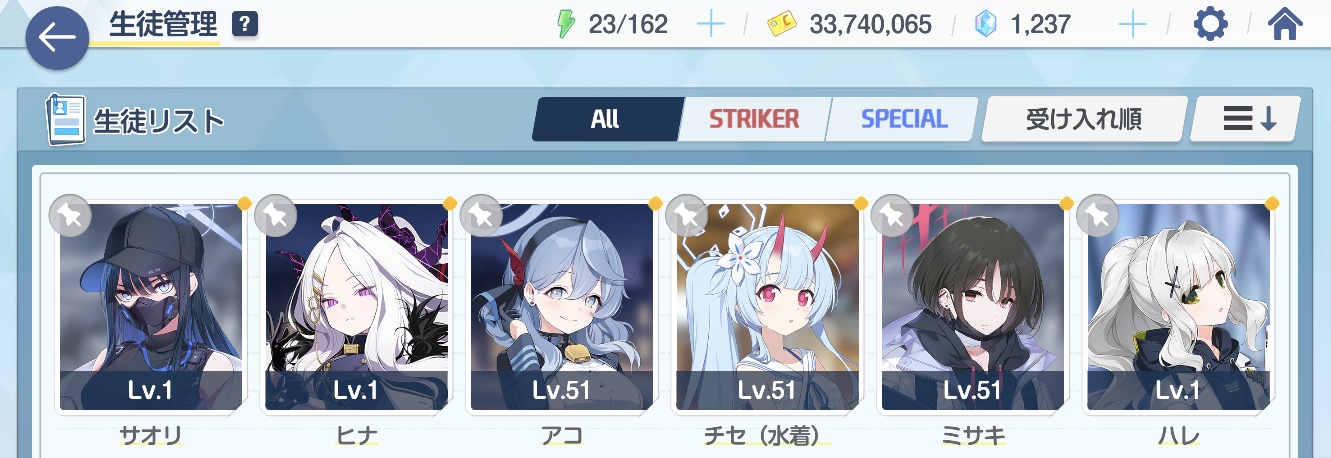This screenshot has width=1331, height=458.
Task: Toggle sort direction with the arrow button
Action: tap(1246, 120)
